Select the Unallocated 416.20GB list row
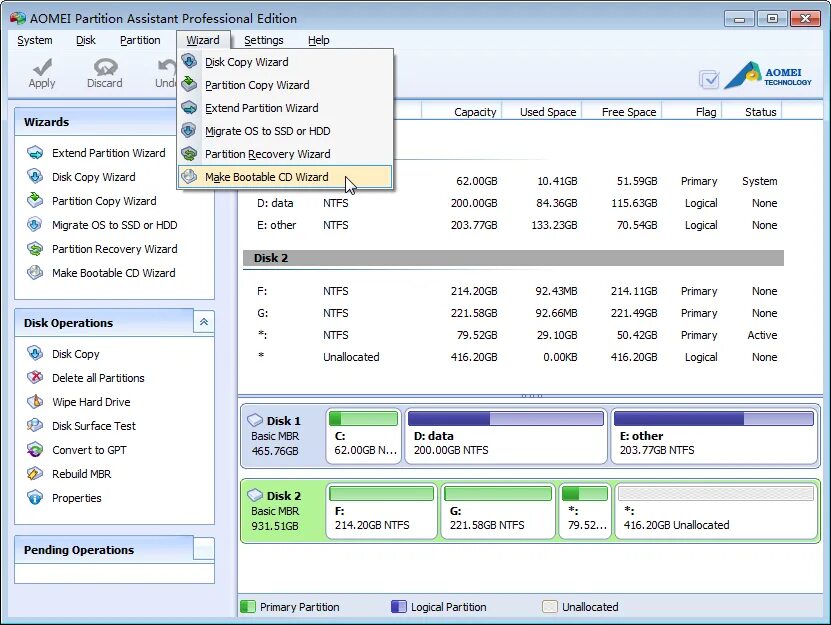This screenshot has height=625, width=831. pos(513,357)
